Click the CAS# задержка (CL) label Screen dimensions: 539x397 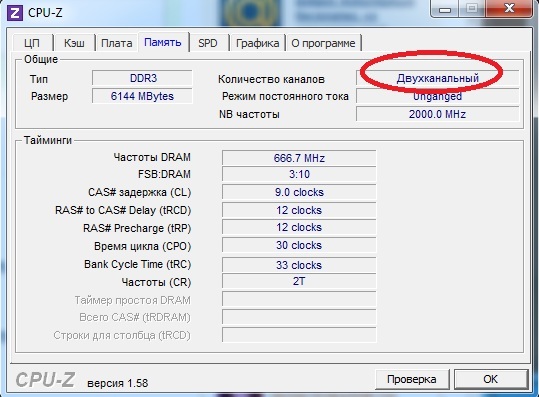(140, 192)
